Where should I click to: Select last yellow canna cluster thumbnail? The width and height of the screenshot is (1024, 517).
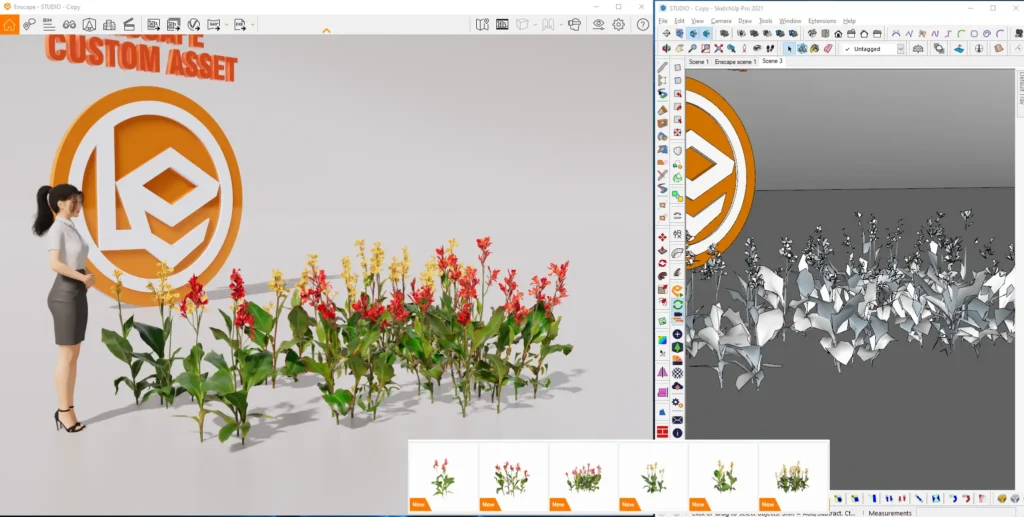point(792,477)
